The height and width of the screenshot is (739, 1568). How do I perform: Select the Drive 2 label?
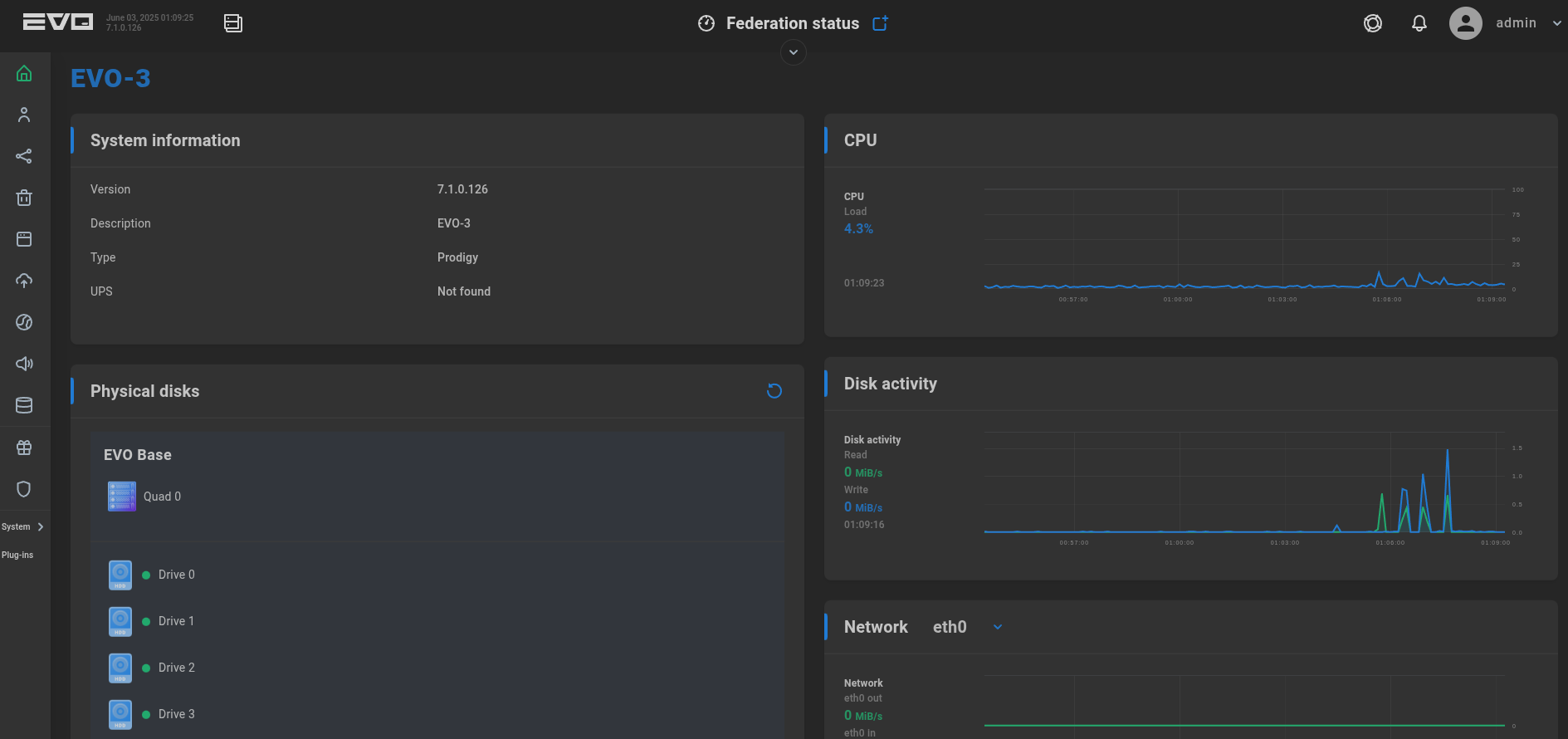tap(177, 668)
